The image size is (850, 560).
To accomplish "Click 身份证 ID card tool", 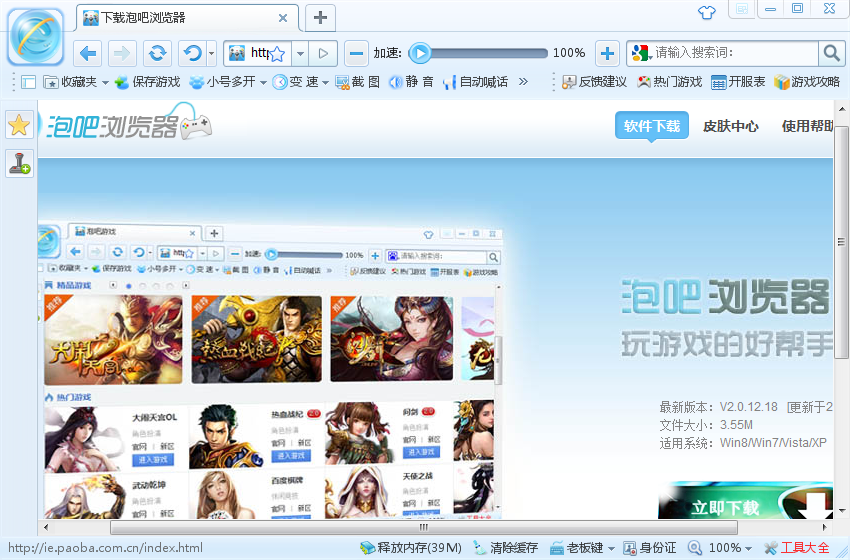I will pos(649,548).
